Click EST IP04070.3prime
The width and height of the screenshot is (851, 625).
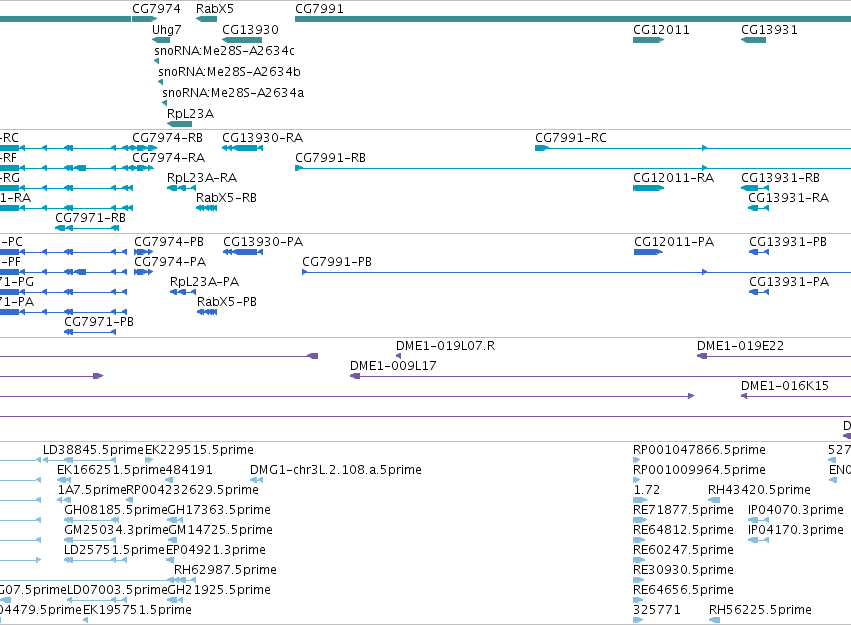[796, 510]
